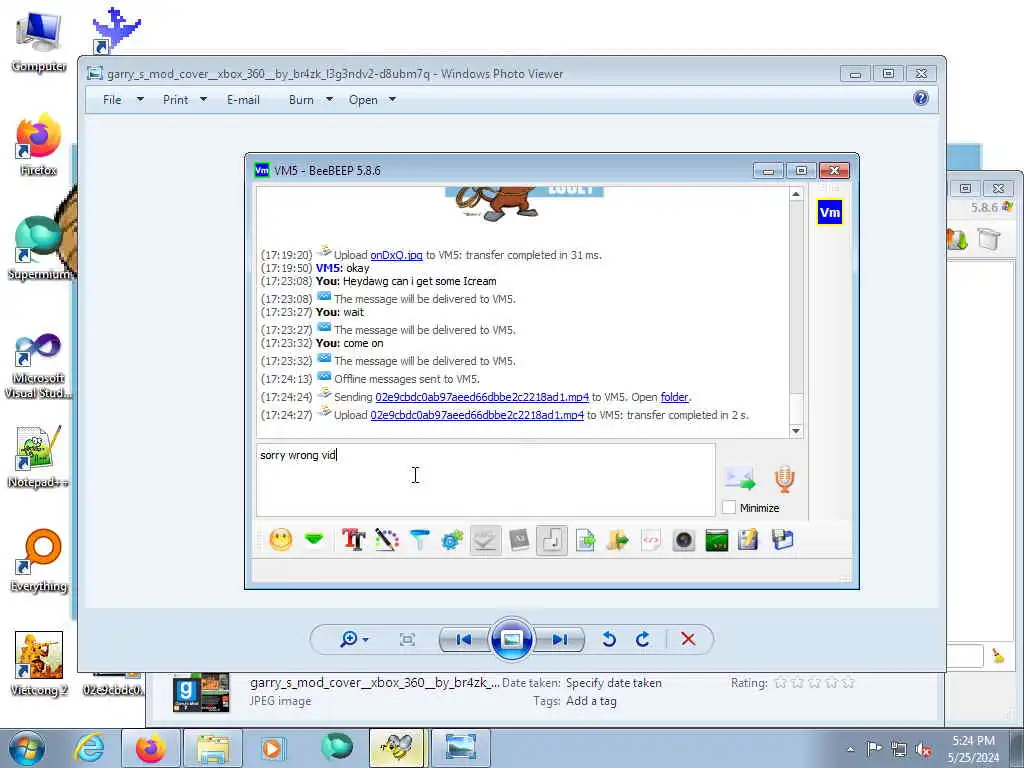The image size is (1024, 768).
Task: Click the broom icon in background BeeBEEP window
Action: pos(998,656)
